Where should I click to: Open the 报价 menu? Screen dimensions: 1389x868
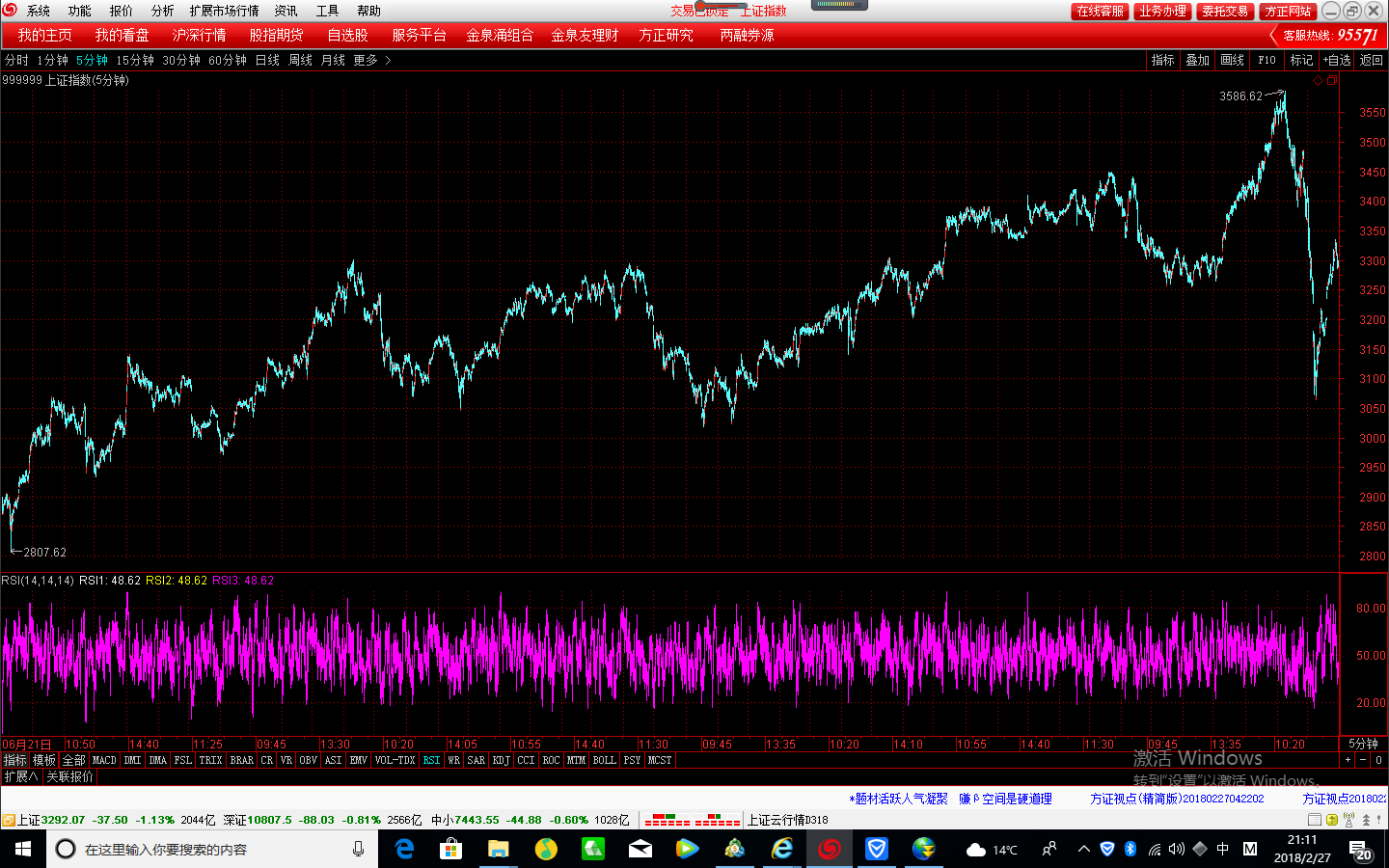coord(121,11)
